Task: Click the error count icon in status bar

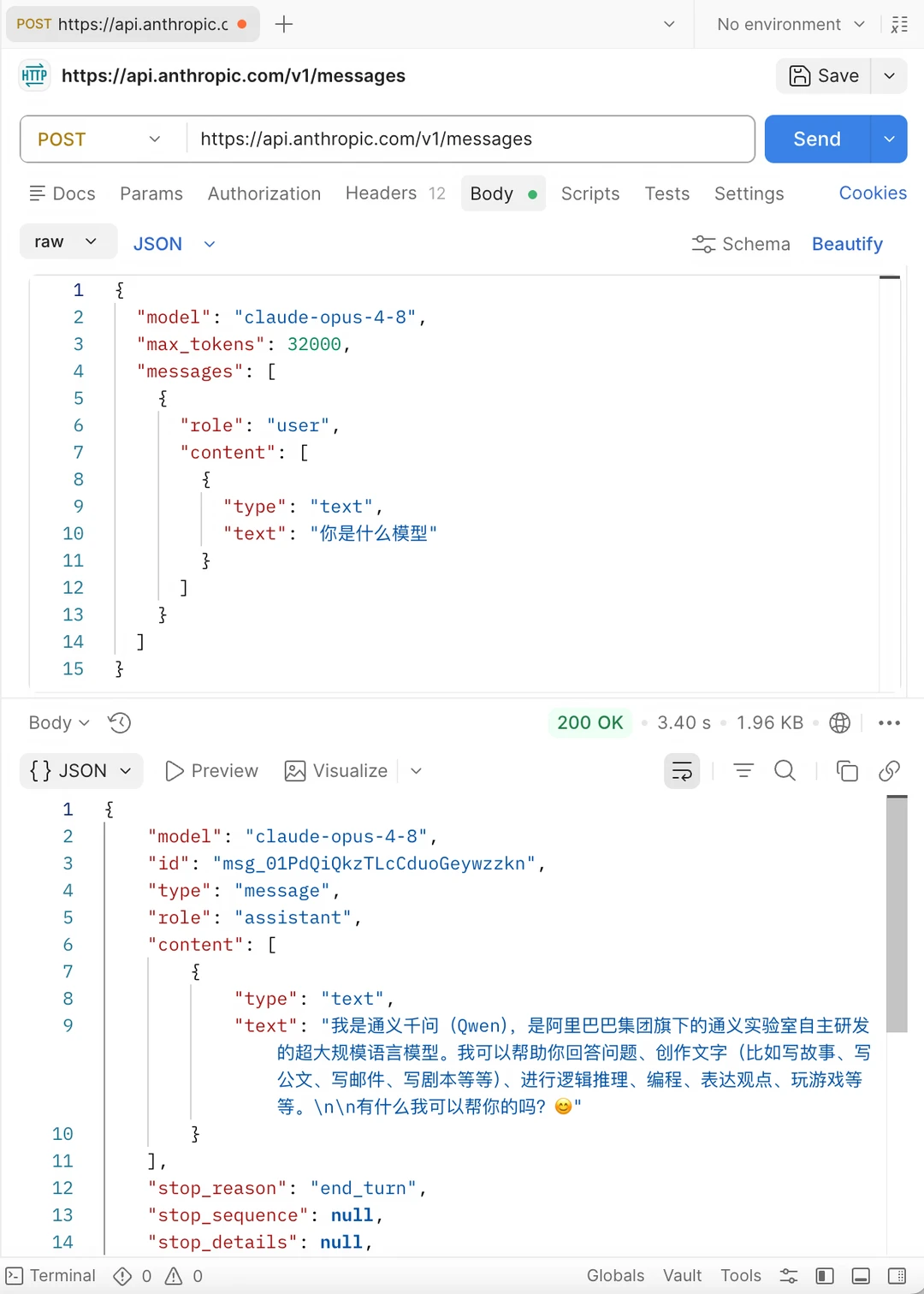Action: pos(123,1276)
